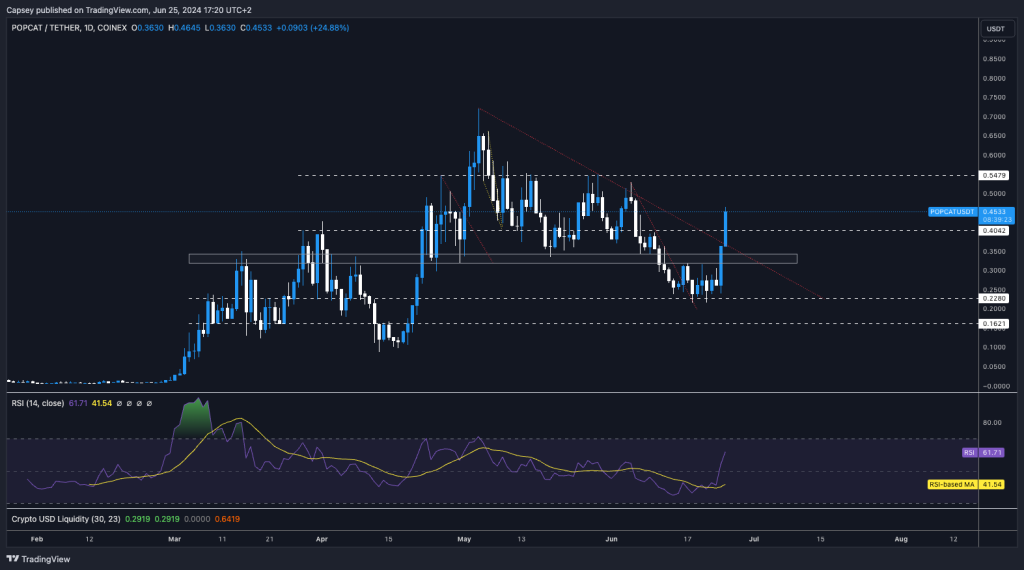The image size is (1024, 570).
Task: Click the TradingView logo at bottom left
Action: click(38, 559)
